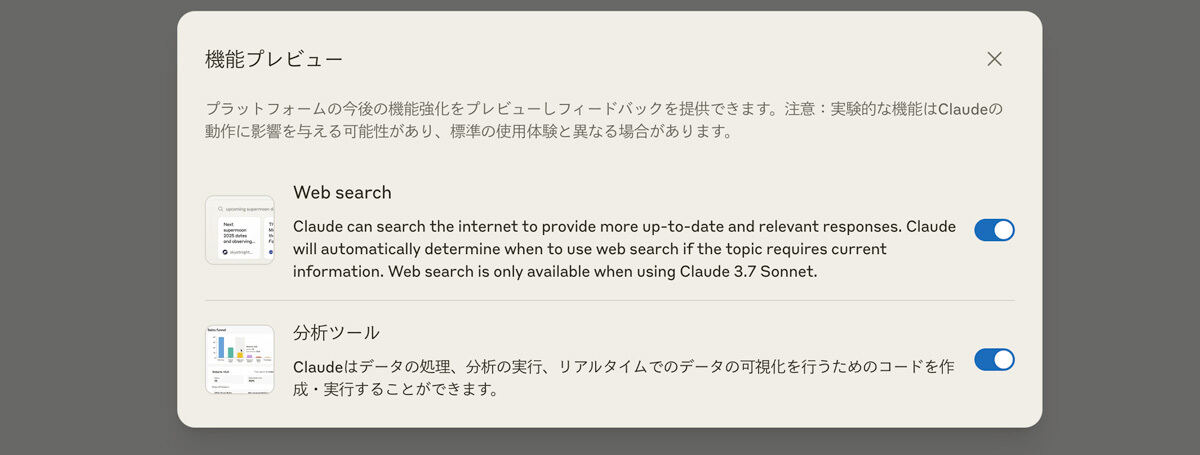Select the "Web search" feature heading
The image size is (1200, 455).
[x=342, y=192]
